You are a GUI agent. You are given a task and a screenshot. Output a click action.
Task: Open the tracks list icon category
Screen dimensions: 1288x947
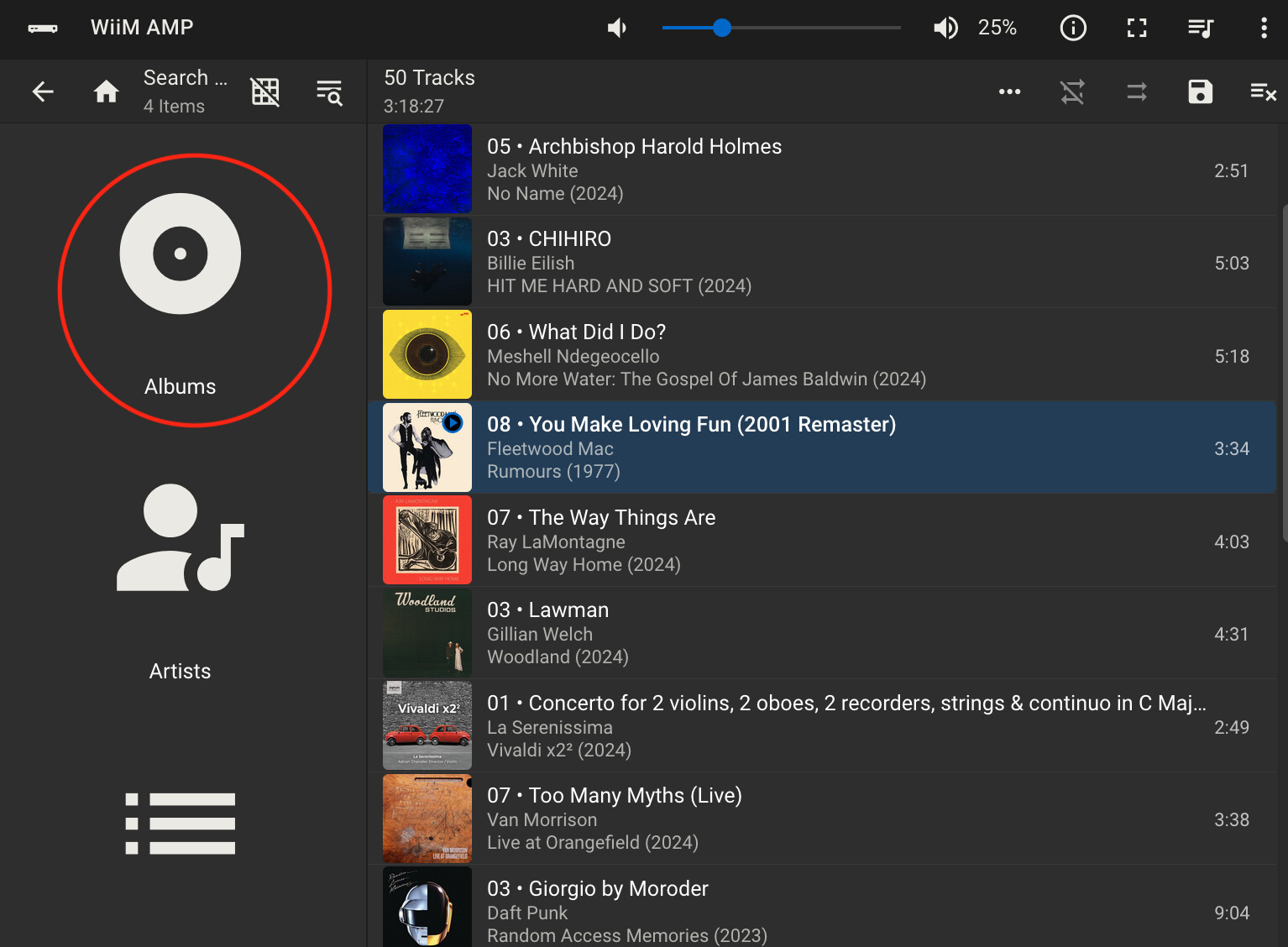pos(181,824)
